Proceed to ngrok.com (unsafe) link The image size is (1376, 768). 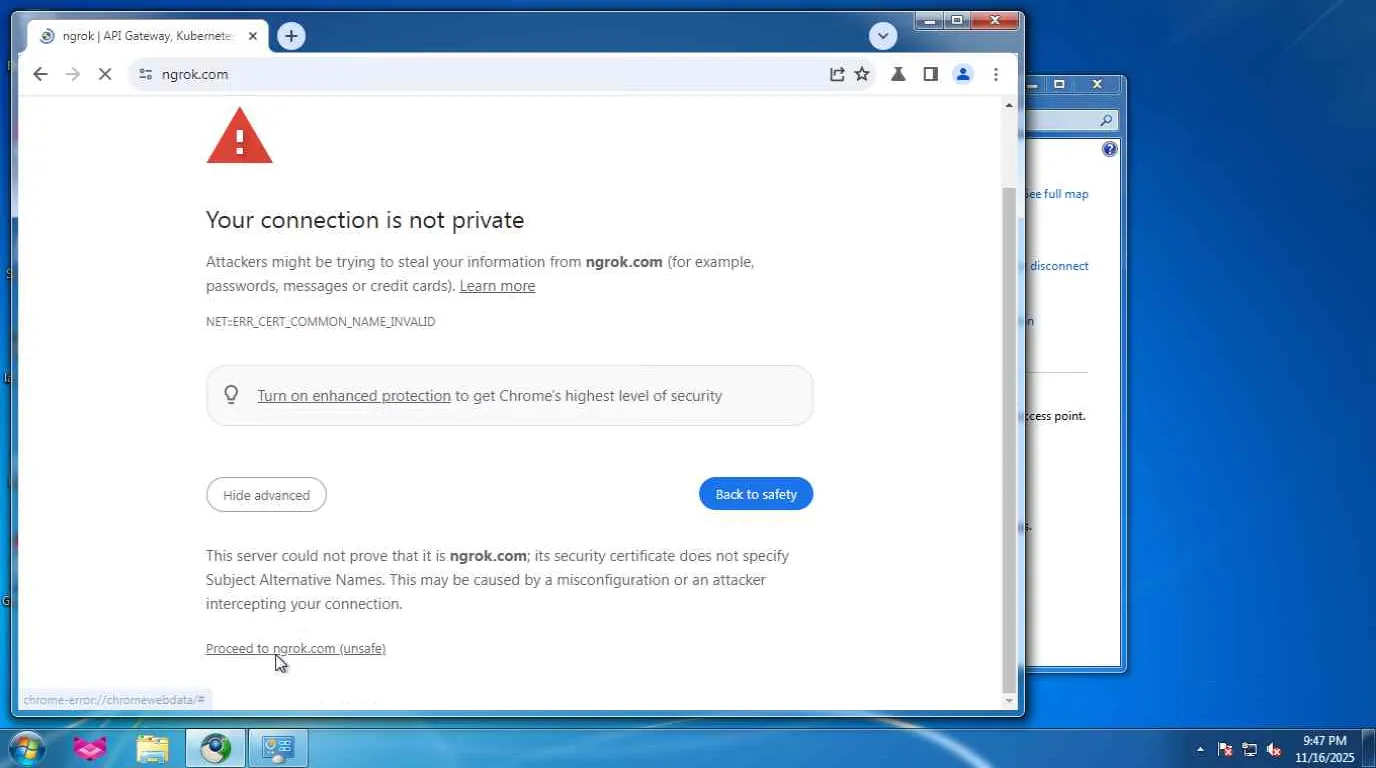point(296,649)
